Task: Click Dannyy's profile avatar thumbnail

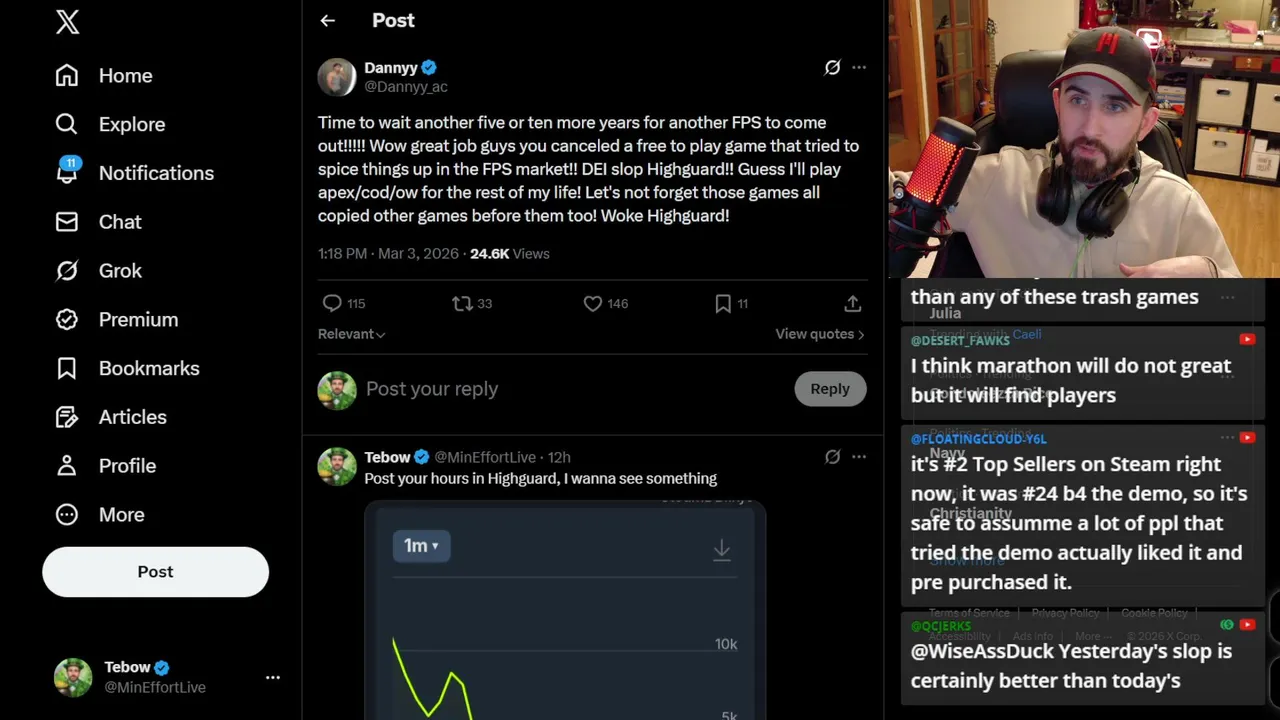Action: point(337,77)
